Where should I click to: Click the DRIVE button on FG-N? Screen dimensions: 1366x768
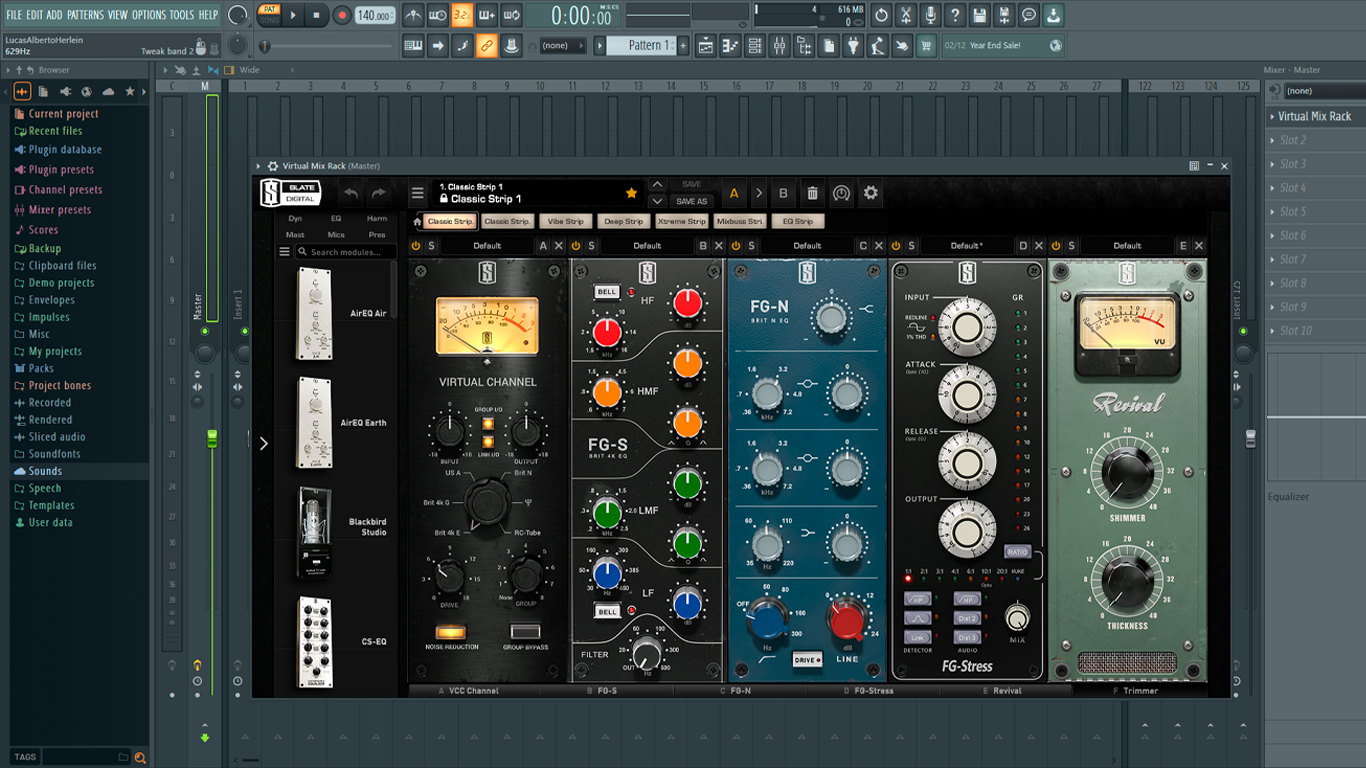tap(807, 660)
